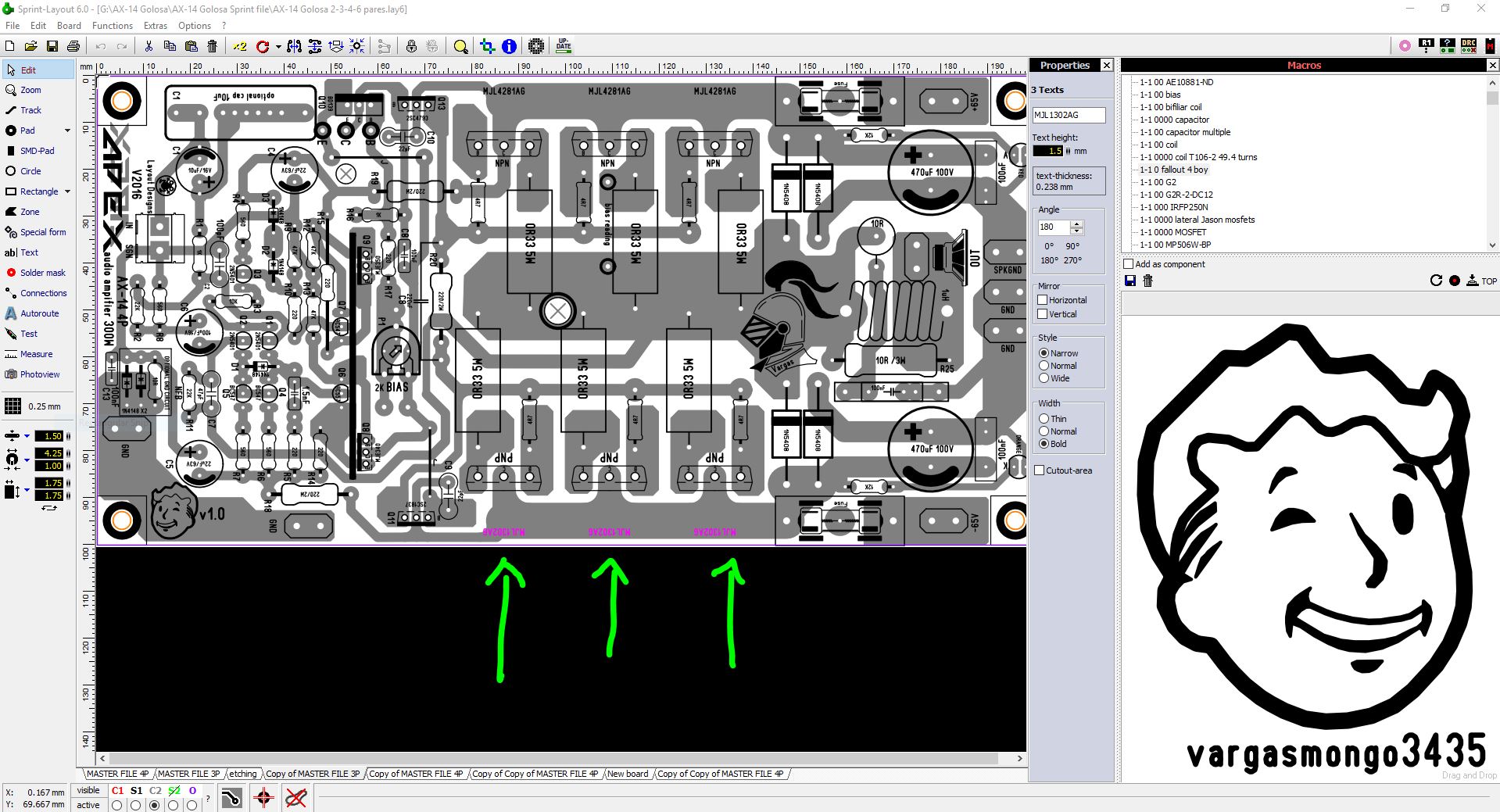Click the grid size icon beside 0.25 mm
The height and width of the screenshot is (812, 1500).
coord(13,406)
